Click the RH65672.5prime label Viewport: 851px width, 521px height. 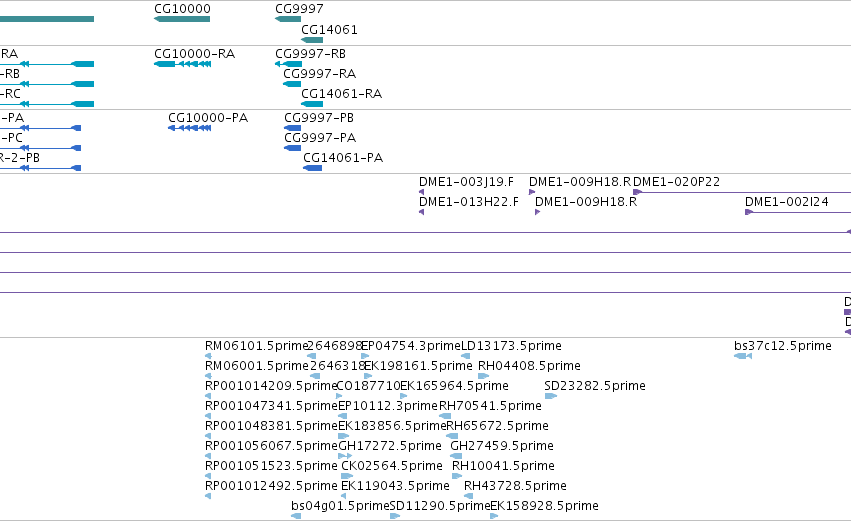497,426
